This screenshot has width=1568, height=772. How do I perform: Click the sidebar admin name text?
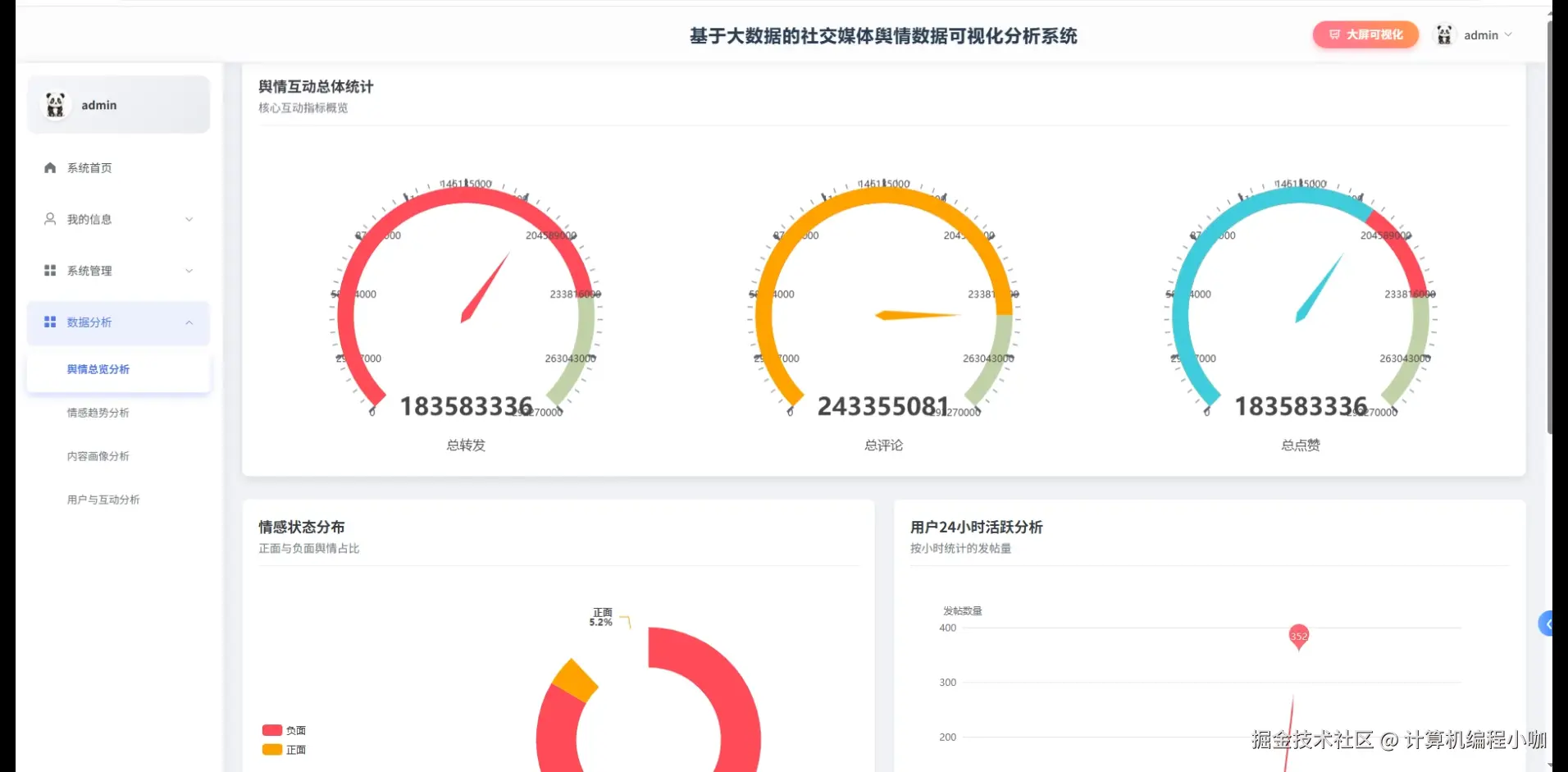click(x=99, y=105)
